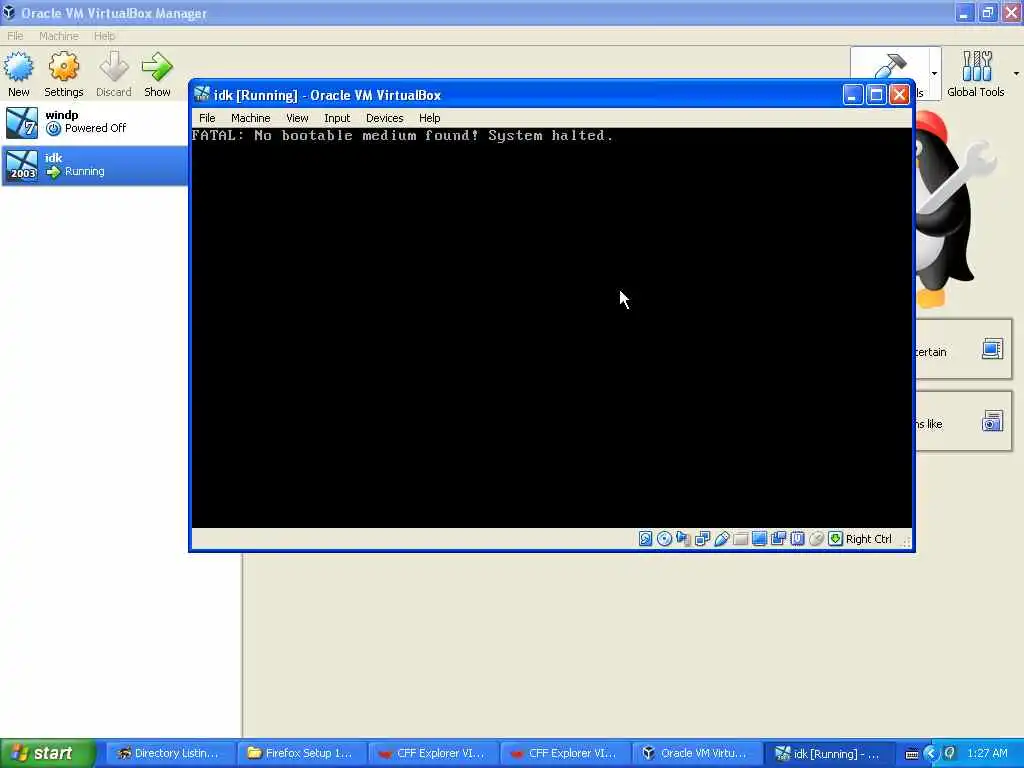Click the network adapters status icon

coord(702,539)
